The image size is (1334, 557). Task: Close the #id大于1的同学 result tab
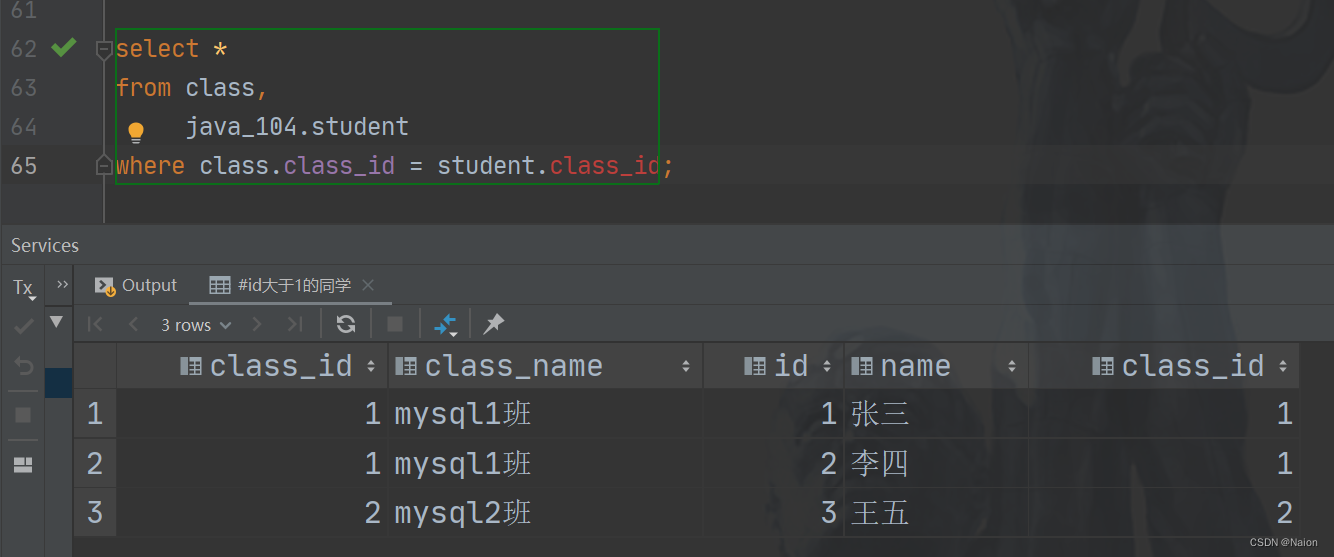click(x=368, y=286)
